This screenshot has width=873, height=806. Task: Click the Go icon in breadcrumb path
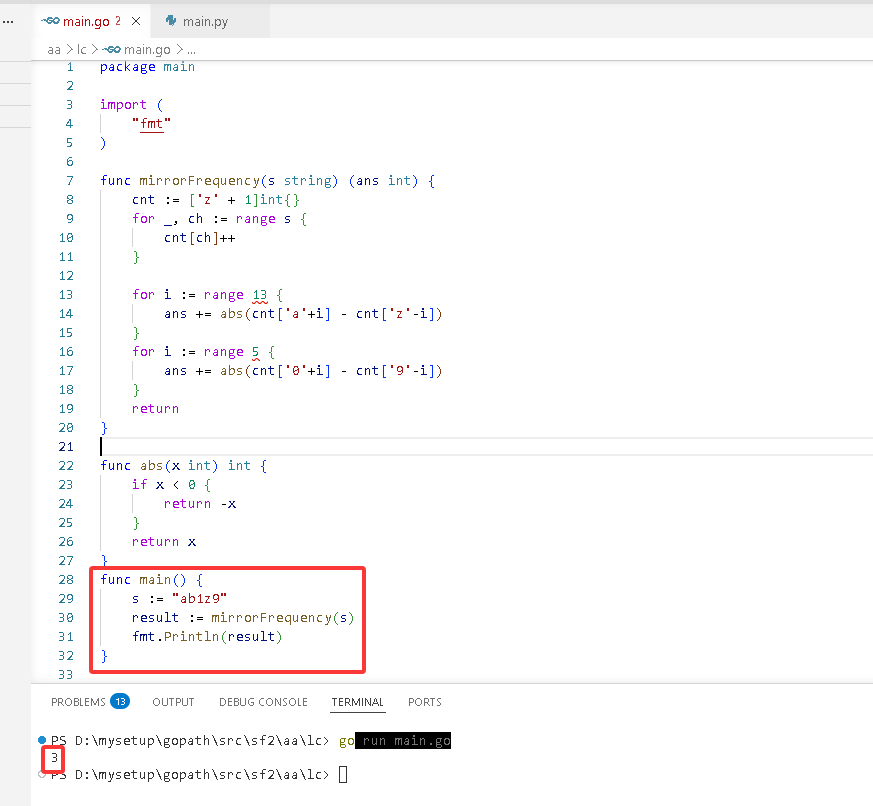coord(111,50)
